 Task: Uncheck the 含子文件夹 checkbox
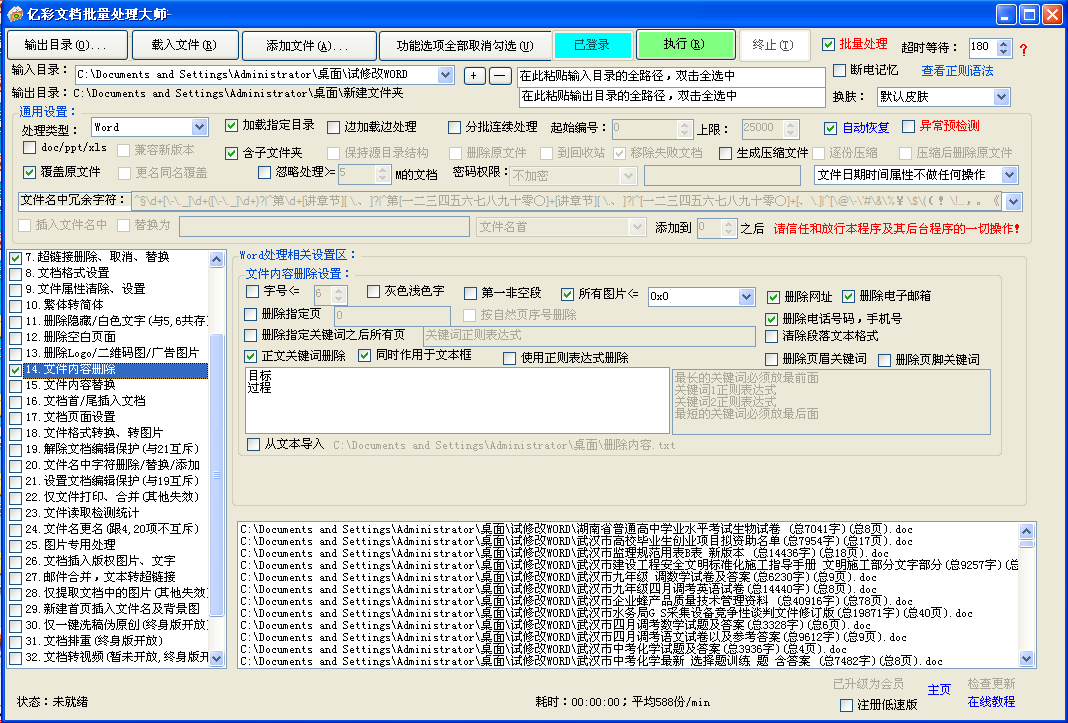232,153
